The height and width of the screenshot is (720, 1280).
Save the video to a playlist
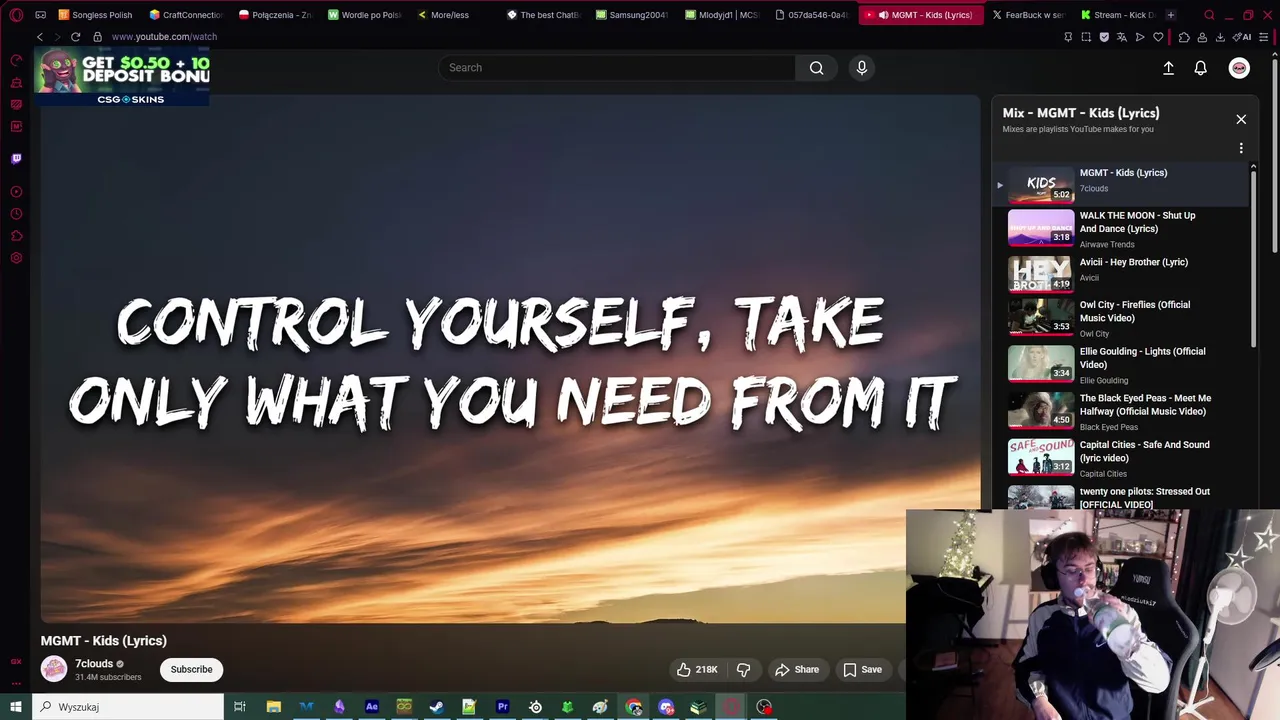862,669
